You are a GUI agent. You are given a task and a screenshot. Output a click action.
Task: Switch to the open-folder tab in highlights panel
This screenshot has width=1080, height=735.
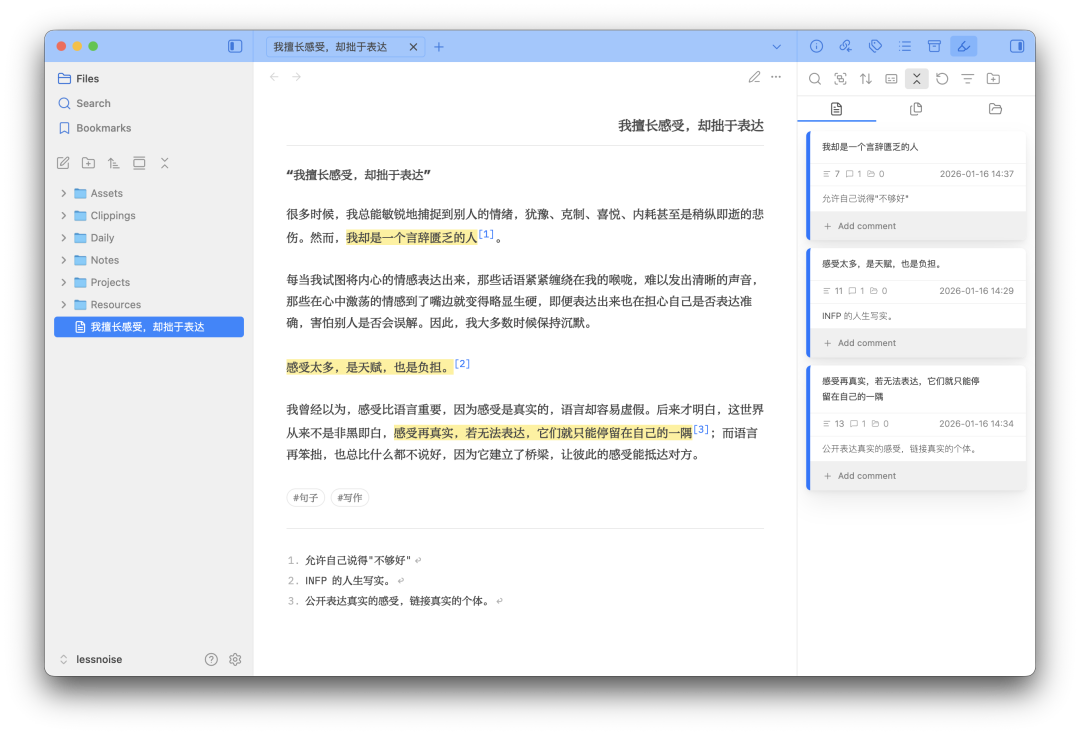point(995,109)
